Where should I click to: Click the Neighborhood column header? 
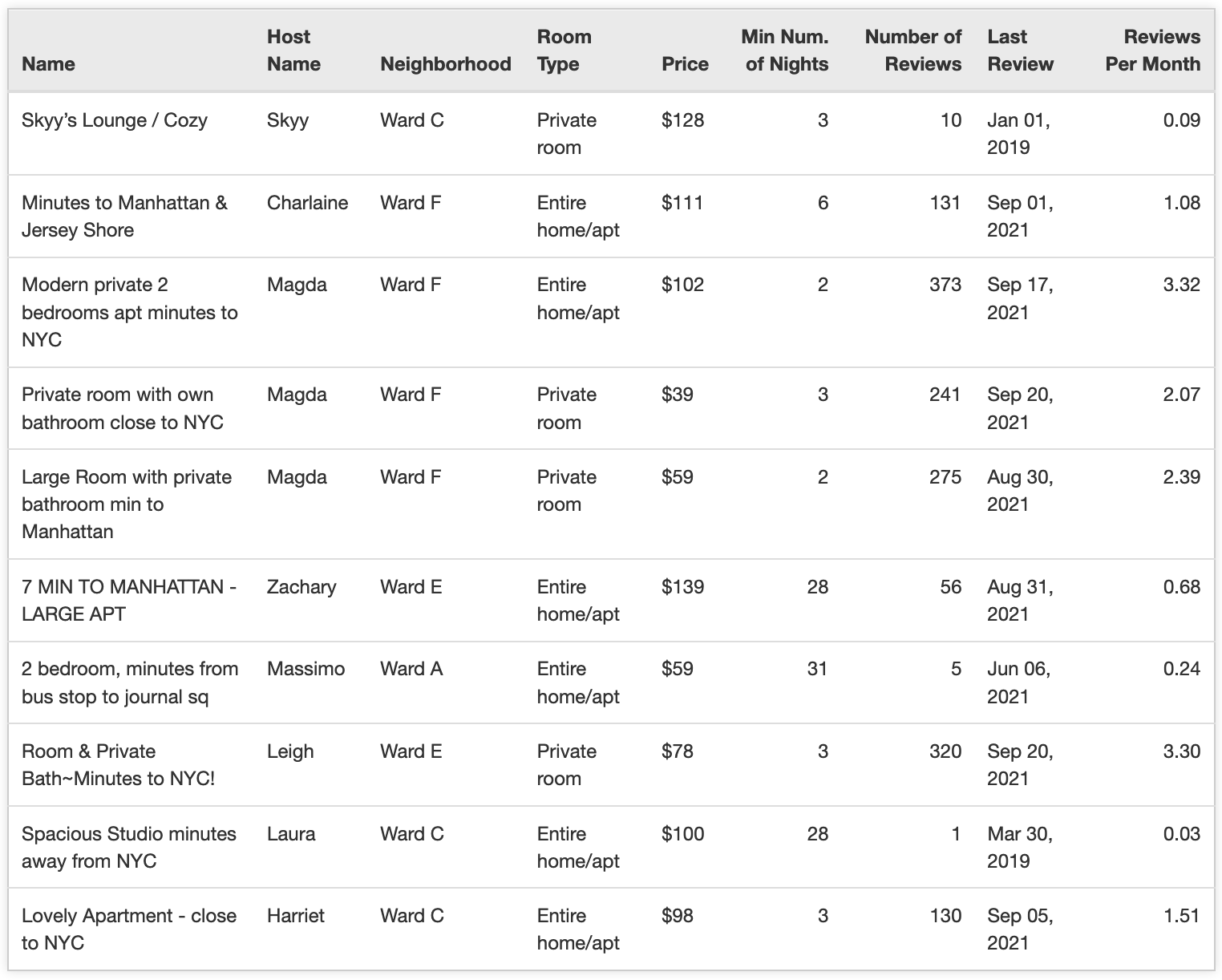(445, 64)
